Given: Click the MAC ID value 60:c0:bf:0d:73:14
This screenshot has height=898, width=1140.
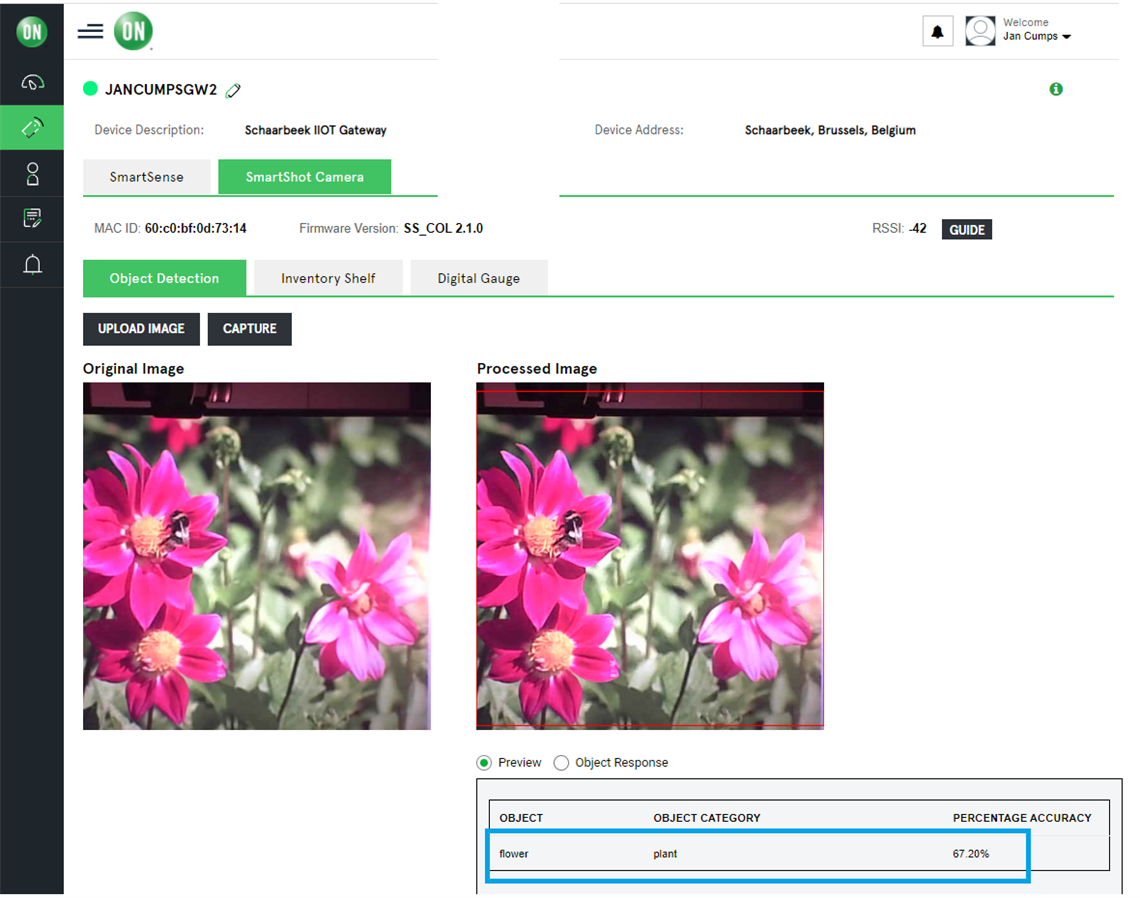Looking at the screenshot, I should click(196, 228).
